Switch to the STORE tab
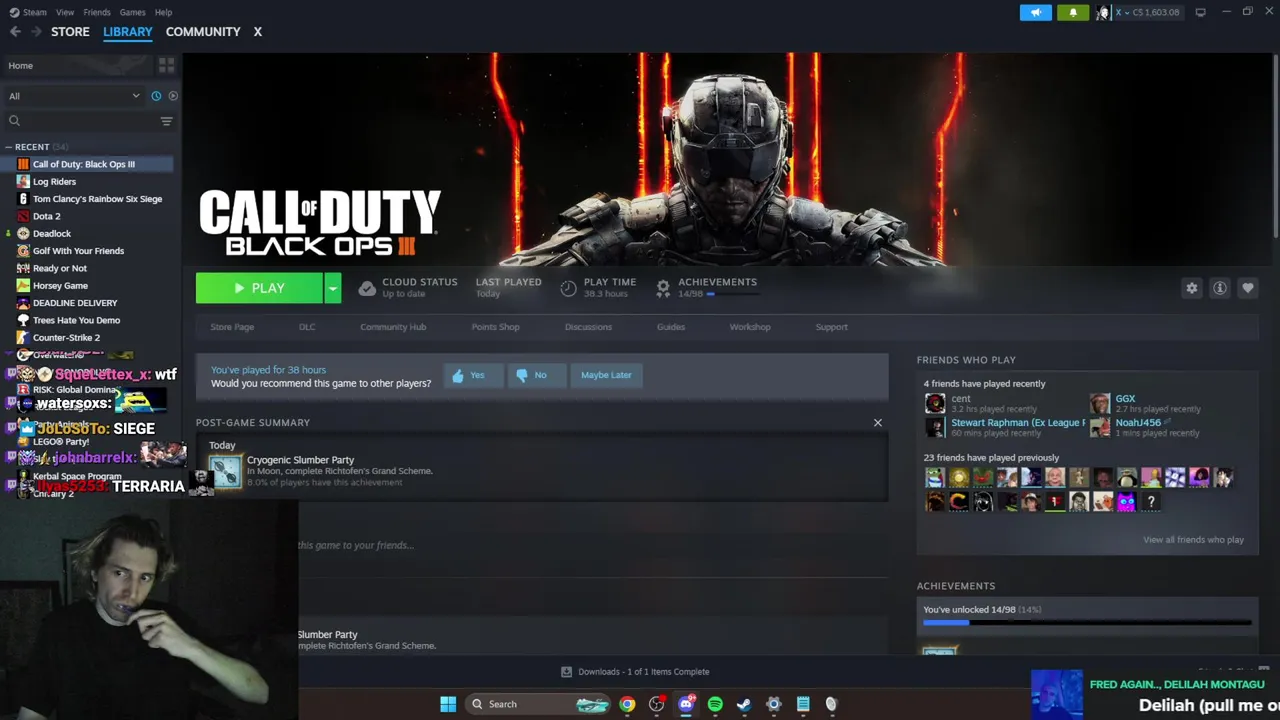The image size is (1280, 720). point(70,32)
